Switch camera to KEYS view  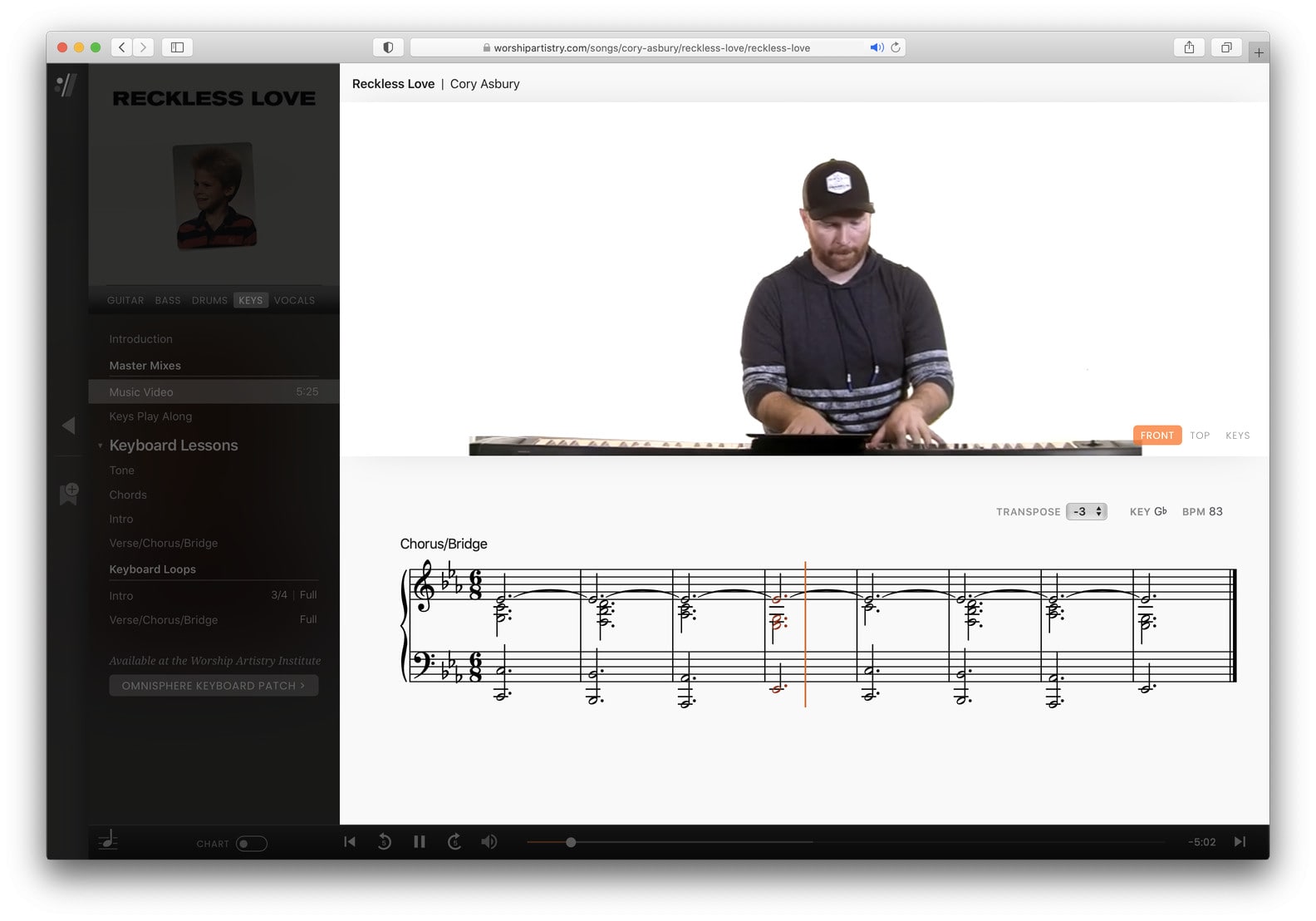click(x=1237, y=436)
